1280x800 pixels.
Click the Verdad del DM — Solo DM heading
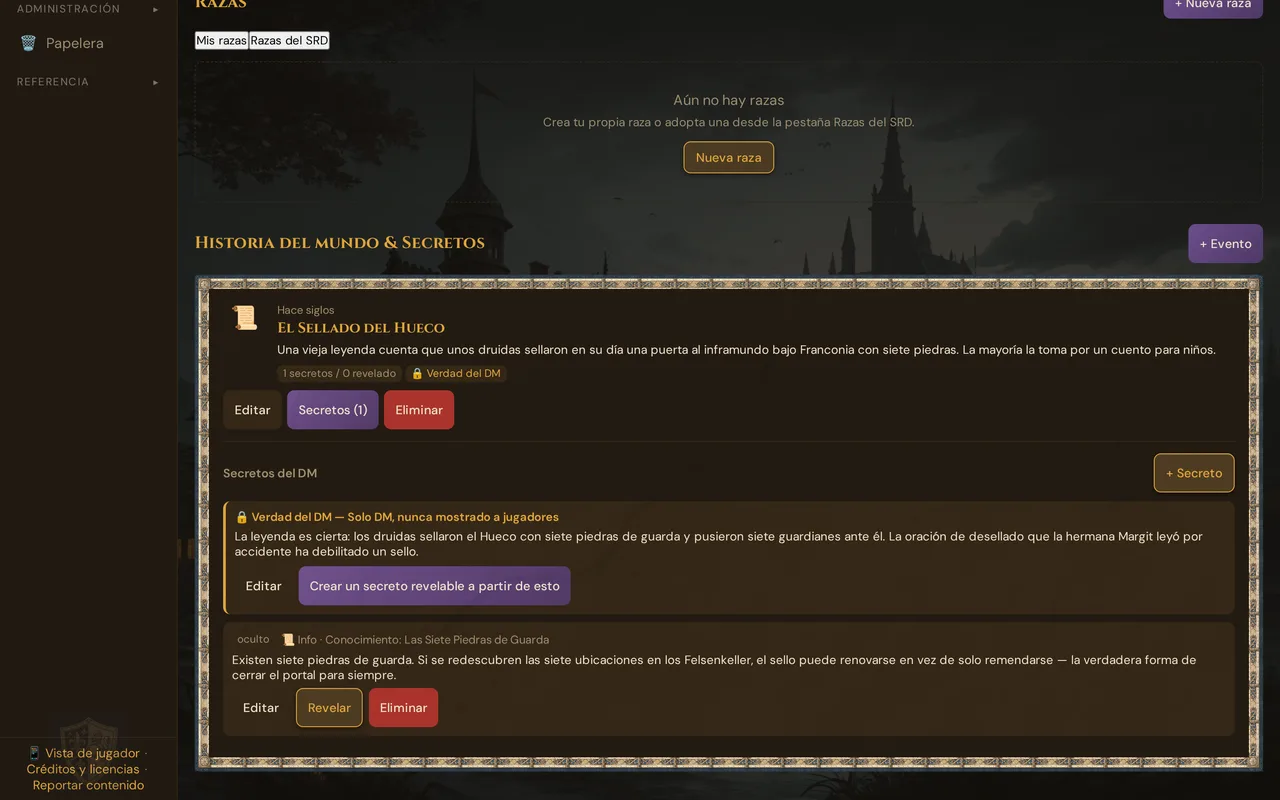tap(397, 517)
